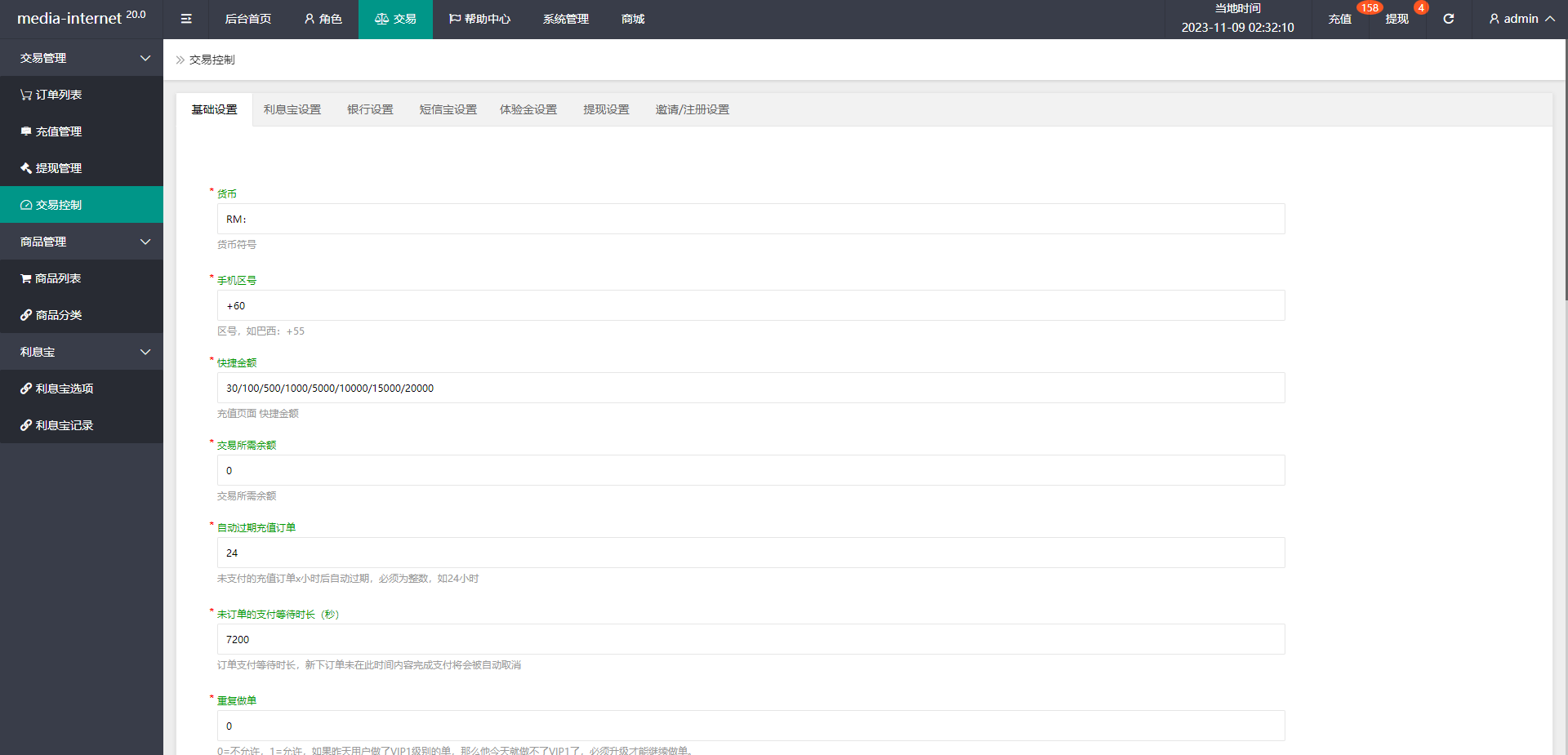Click the 充值管理 sidebar icon
The width and height of the screenshot is (1568, 755).
click(26, 131)
